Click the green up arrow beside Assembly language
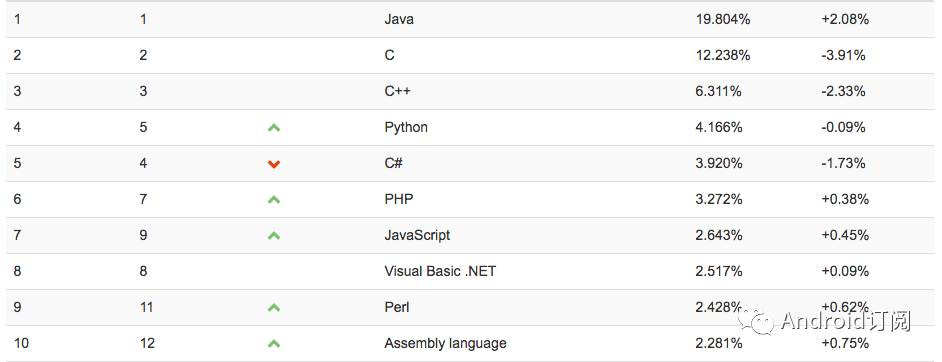The image size is (942, 362). 274,343
